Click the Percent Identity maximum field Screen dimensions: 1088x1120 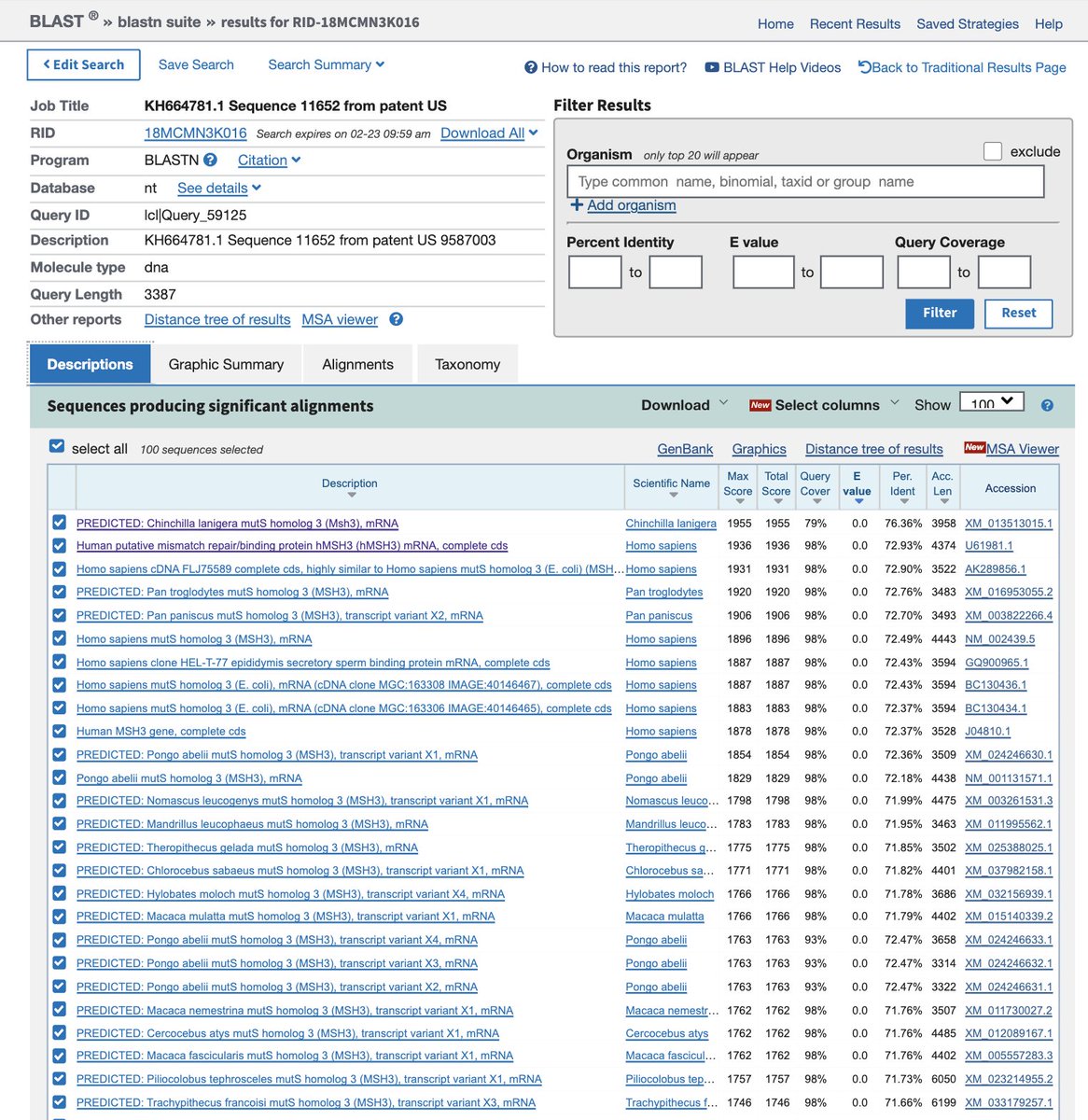[676, 272]
